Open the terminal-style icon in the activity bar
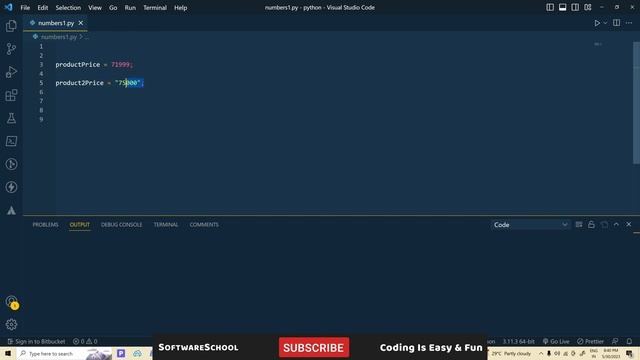This screenshot has height=360, width=640. 11,141
